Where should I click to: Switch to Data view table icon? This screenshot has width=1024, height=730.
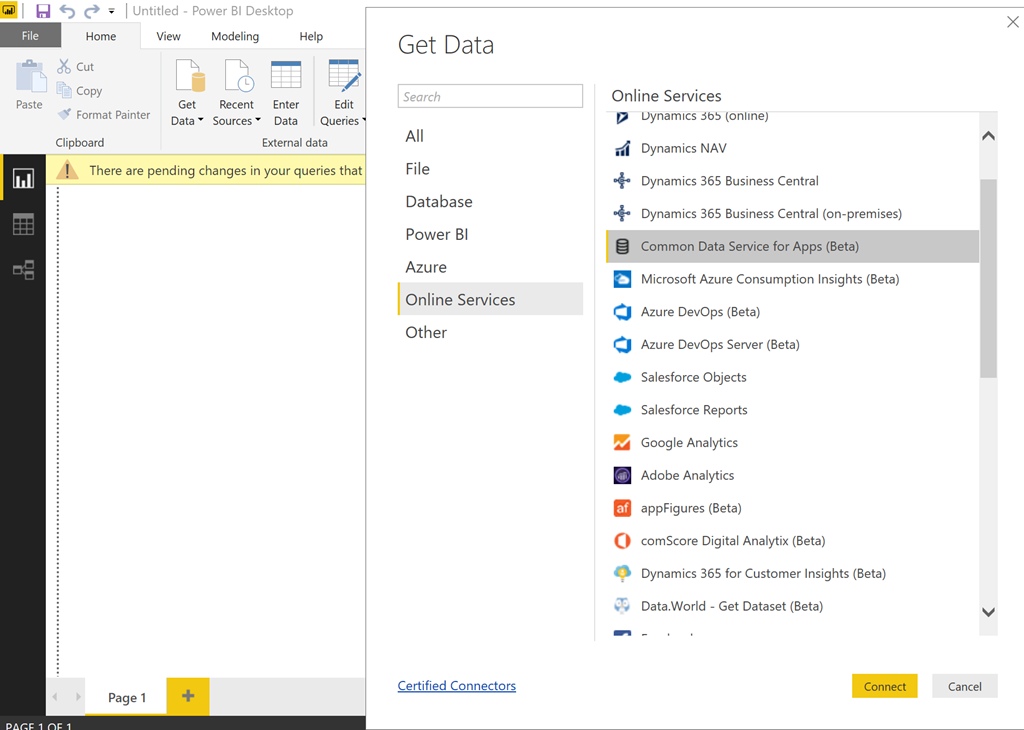click(23, 224)
